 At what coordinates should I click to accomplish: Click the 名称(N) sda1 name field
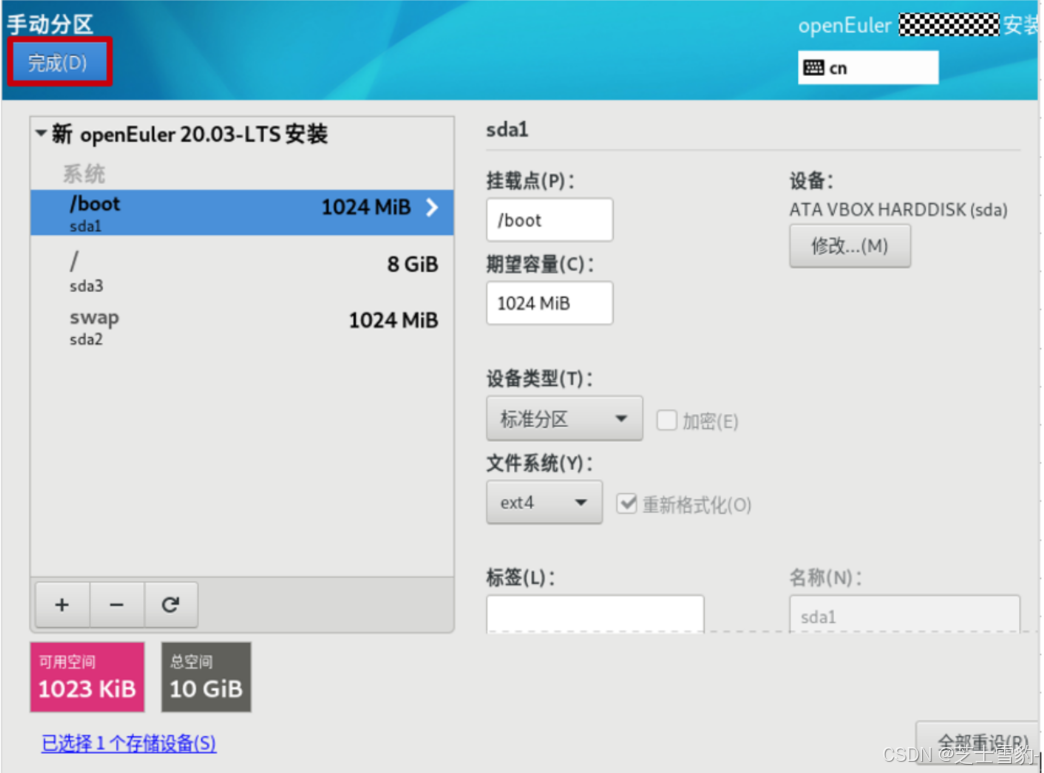point(904,614)
